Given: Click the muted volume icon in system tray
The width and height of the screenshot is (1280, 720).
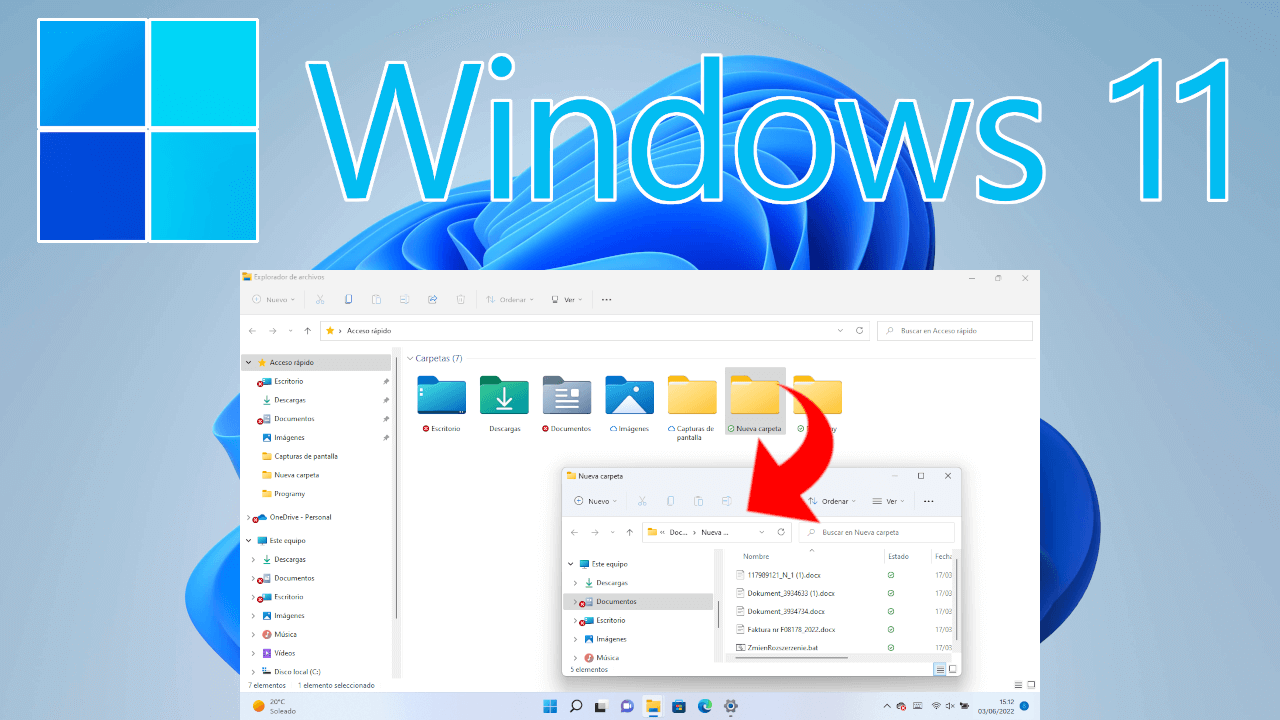Looking at the screenshot, I should (x=951, y=705).
